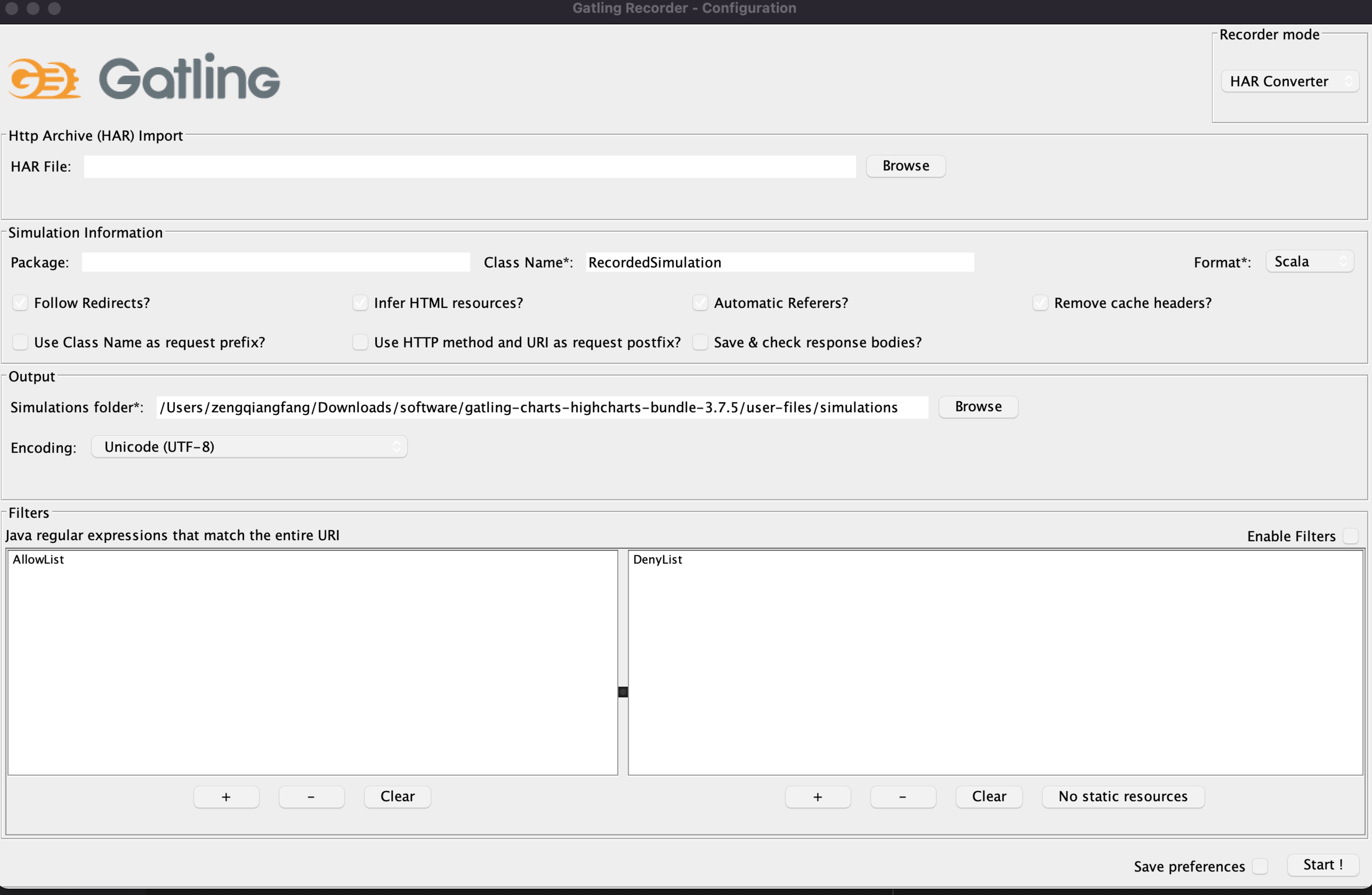Open the Recorder mode HAR Converter dropdown
The height and width of the screenshot is (895, 1372).
[x=1290, y=81]
